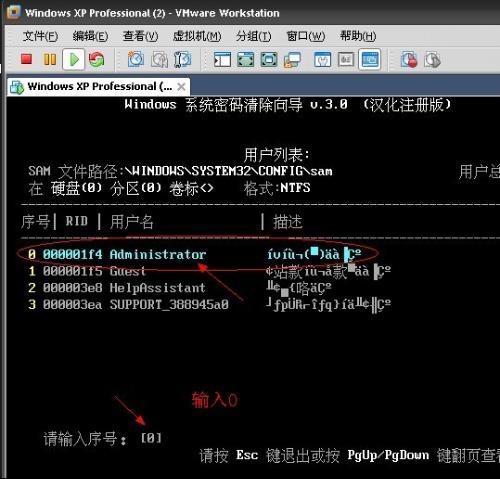Click the 请输入序号 input field
The width and height of the screenshot is (500, 479).
pos(151,438)
